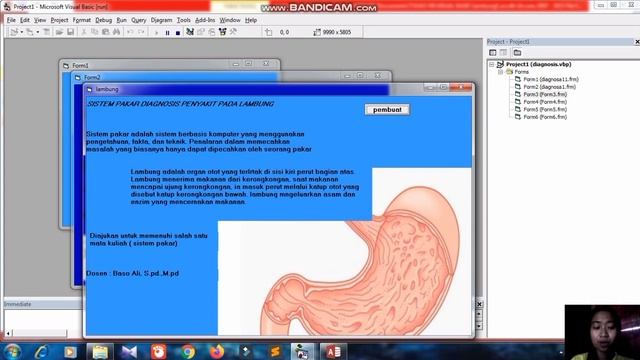Viewport: 640px width, 360px height.
Task: Collapse the Forms folder node
Action: [x=500, y=72]
